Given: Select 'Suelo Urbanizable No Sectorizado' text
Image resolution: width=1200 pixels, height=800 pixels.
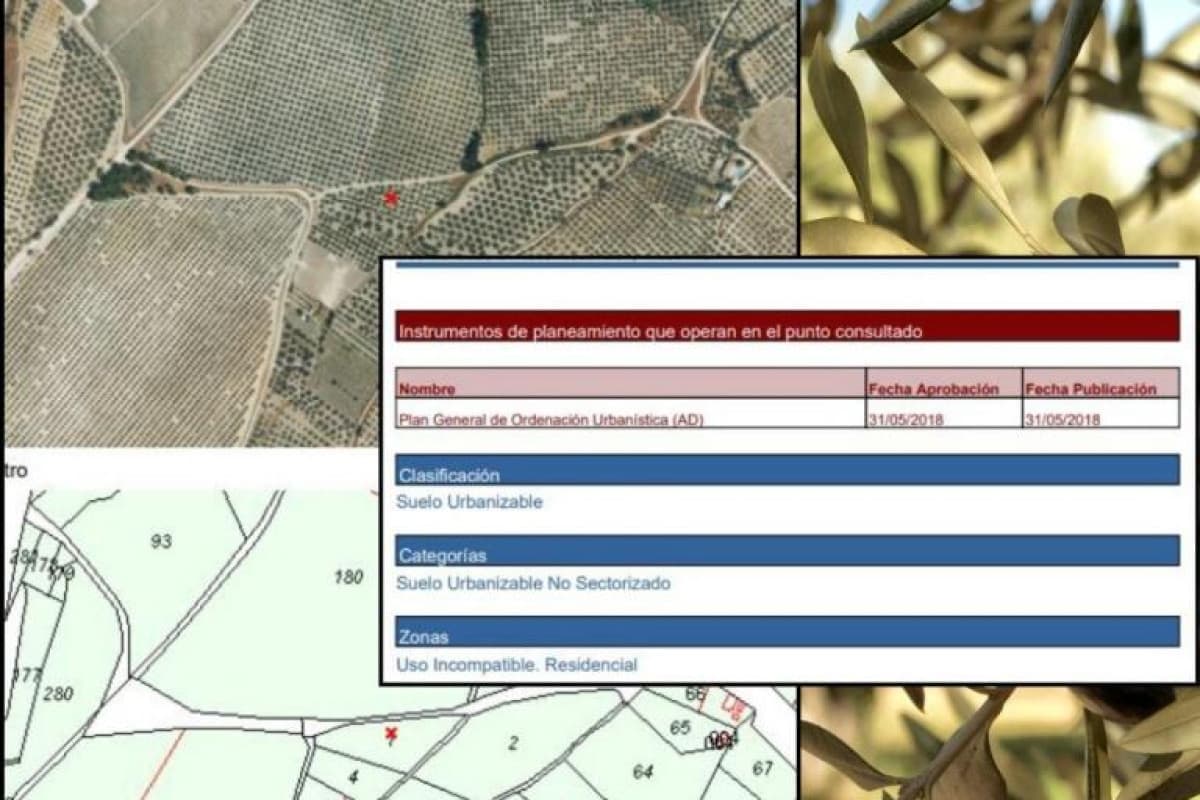Looking at the screenshot, I should point(533,583).
